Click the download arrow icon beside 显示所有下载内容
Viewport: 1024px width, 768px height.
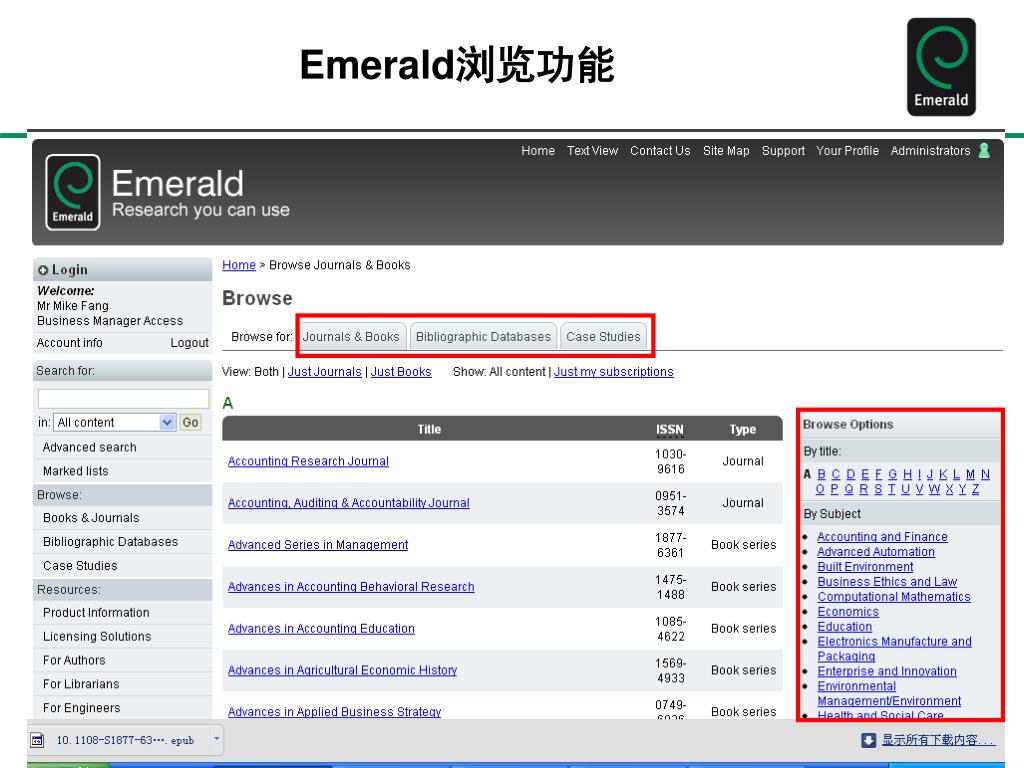[x=868, y=740]
